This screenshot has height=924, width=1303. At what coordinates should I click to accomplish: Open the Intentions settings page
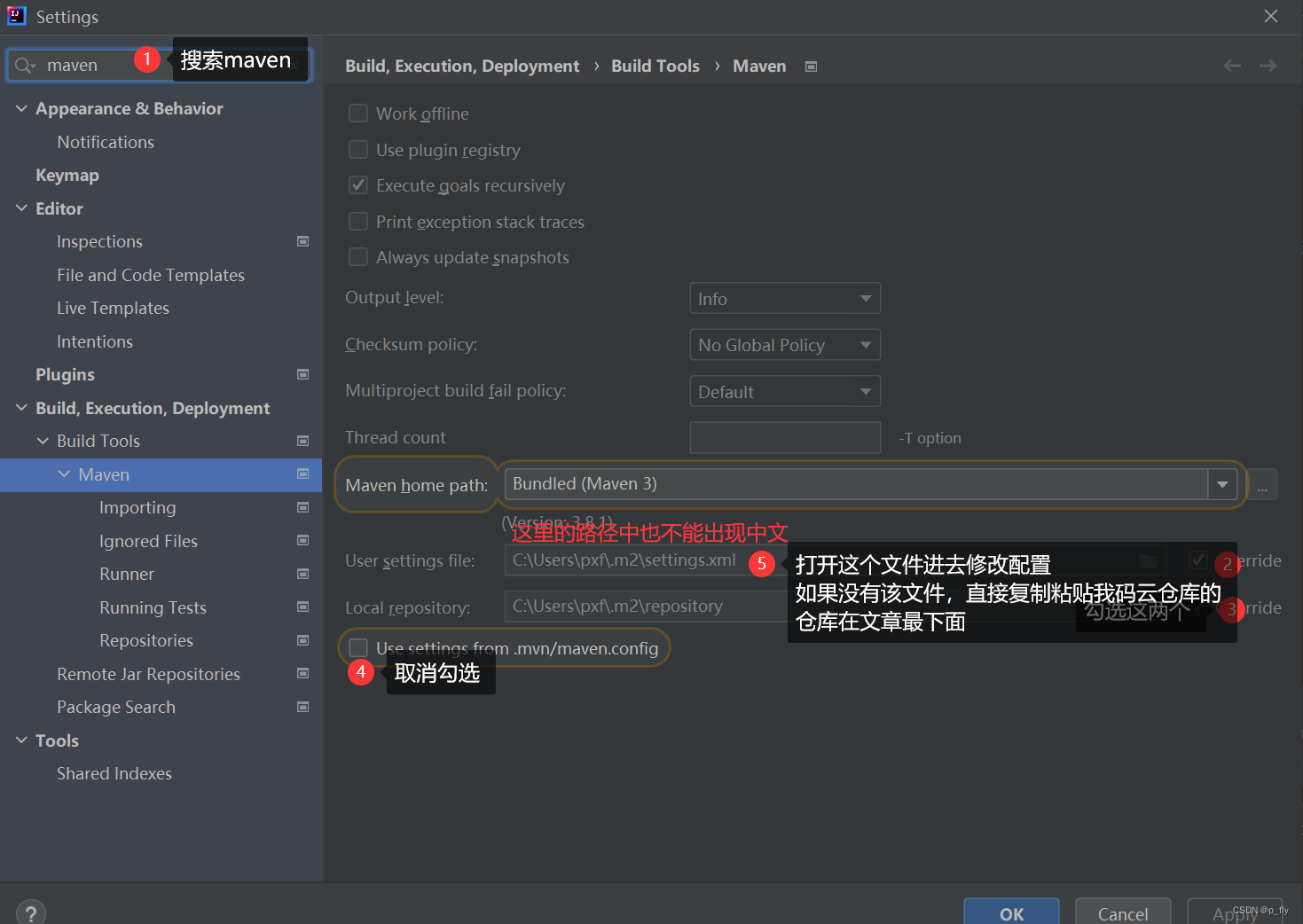(x=95, y=341)
